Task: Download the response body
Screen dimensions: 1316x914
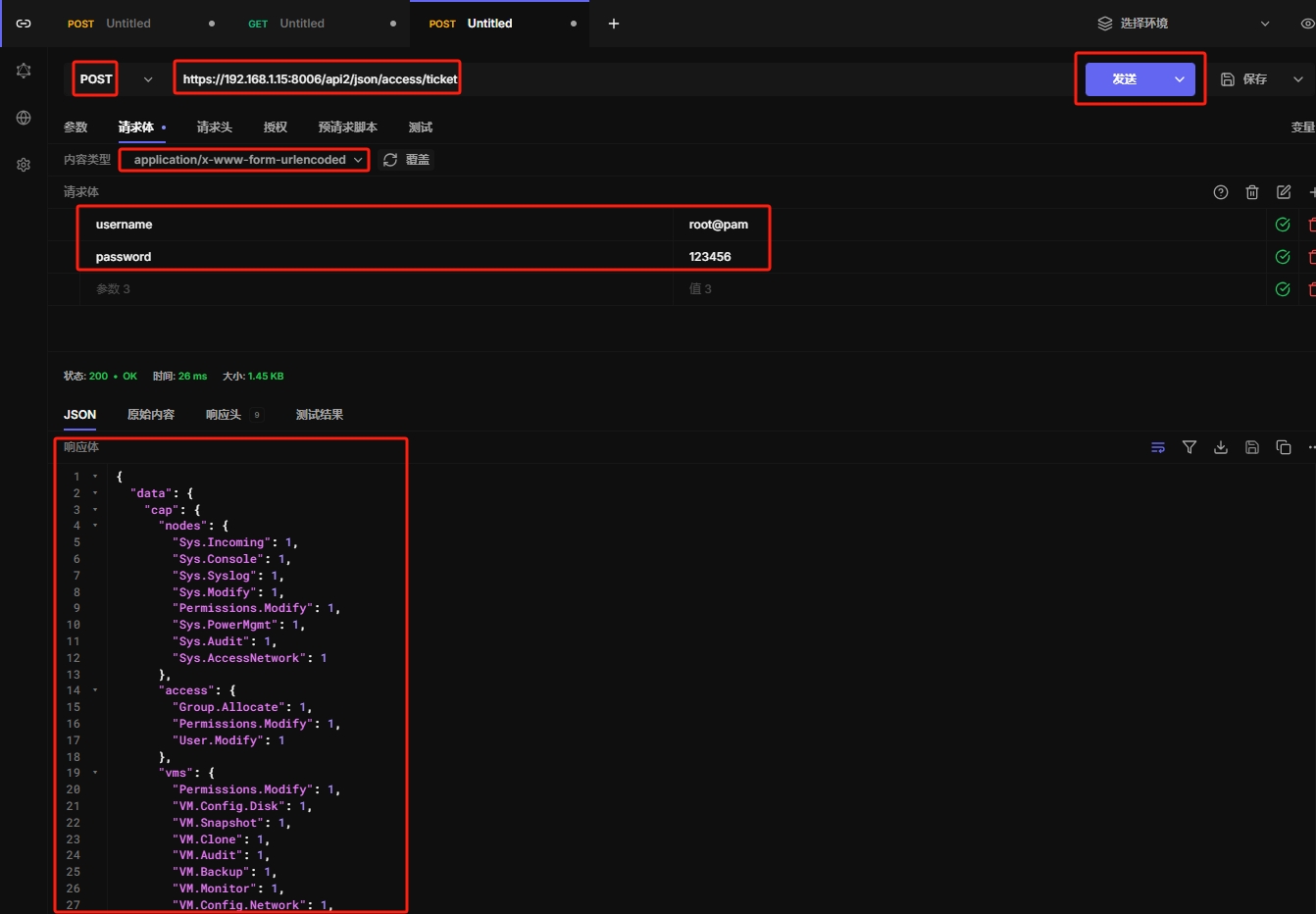Action: coord(1220,447)
